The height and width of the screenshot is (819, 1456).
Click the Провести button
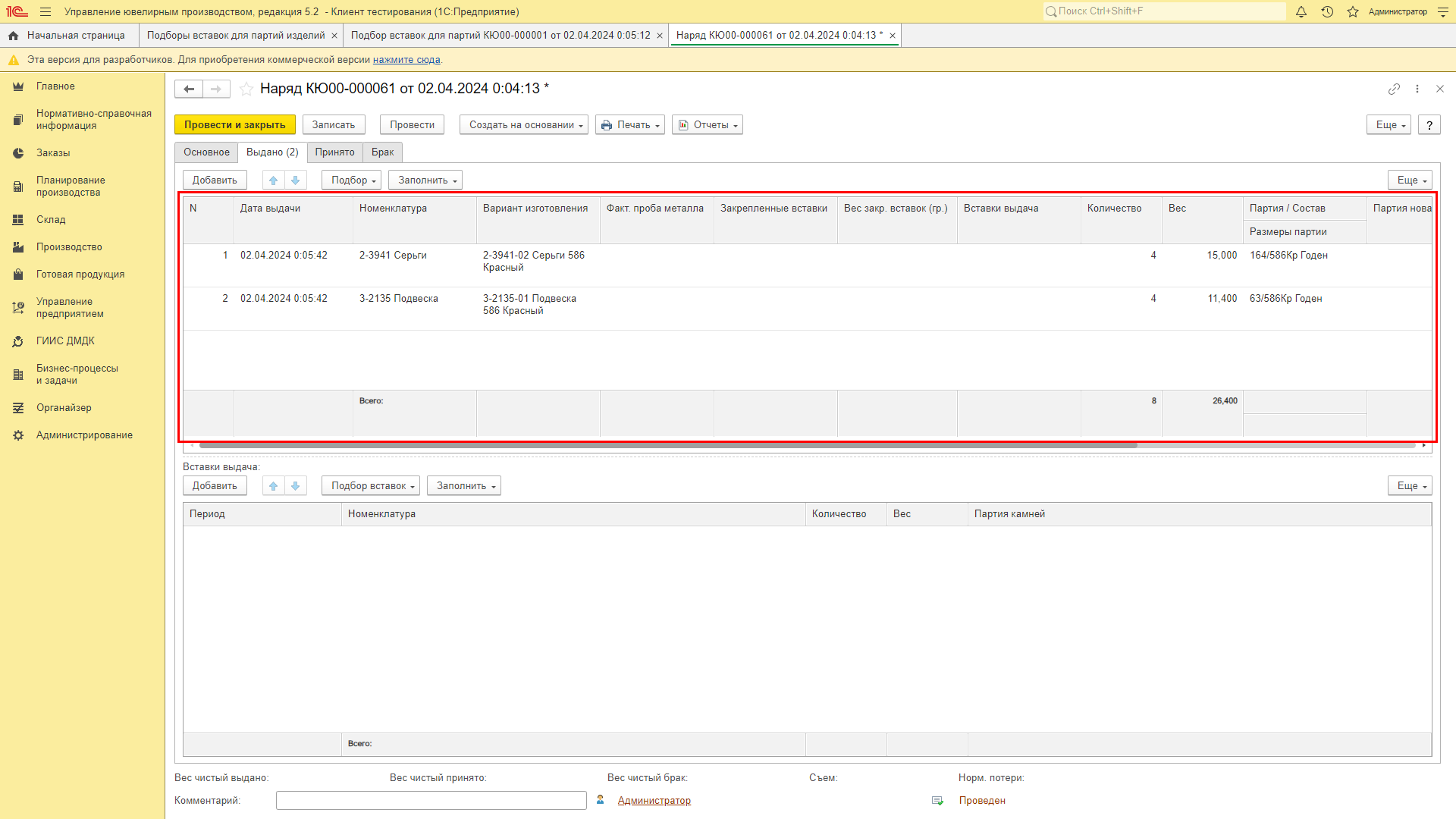click(412, 125)
